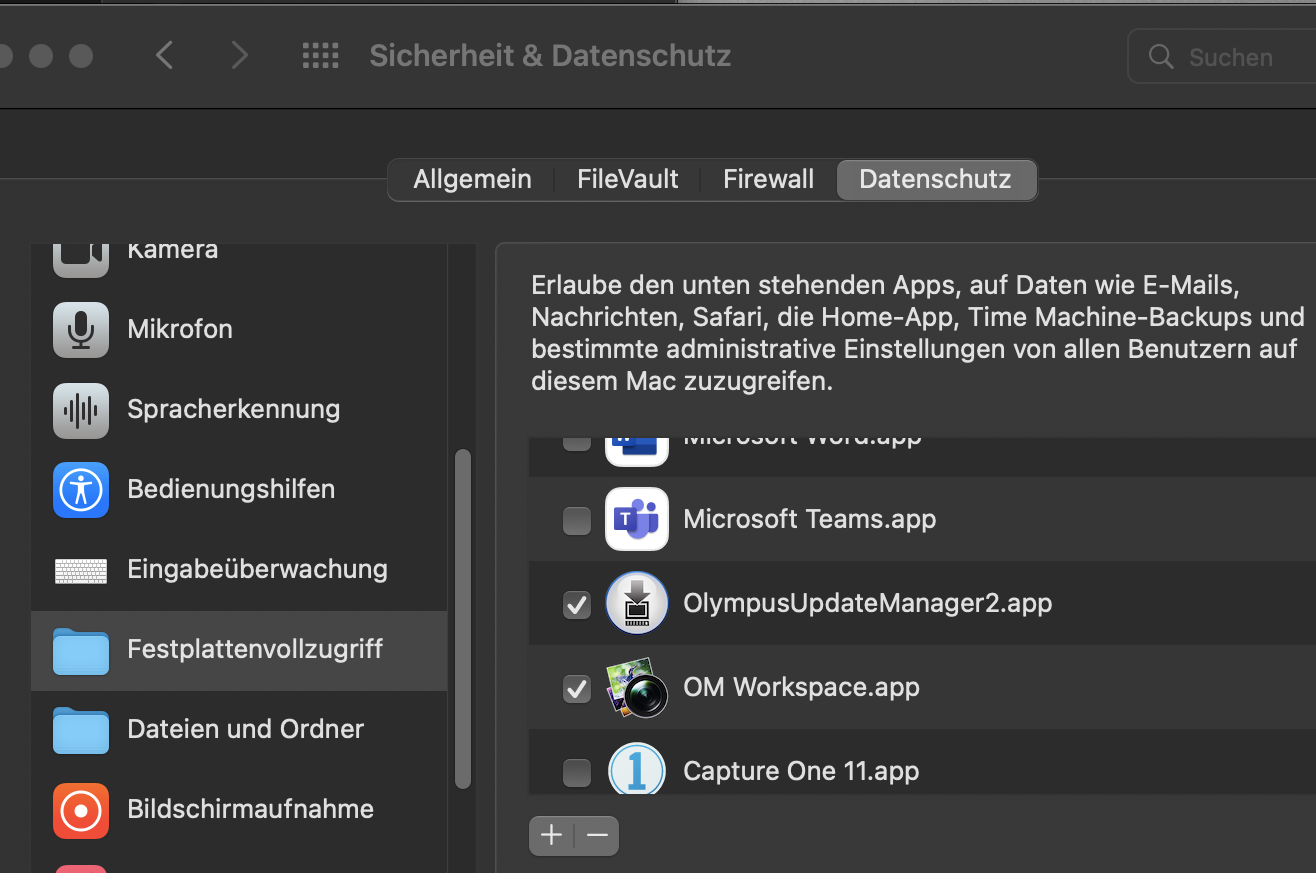Go back with the left chevron
The width and height of the screenshot is (1316, 873).
click(x=165, y=55)
